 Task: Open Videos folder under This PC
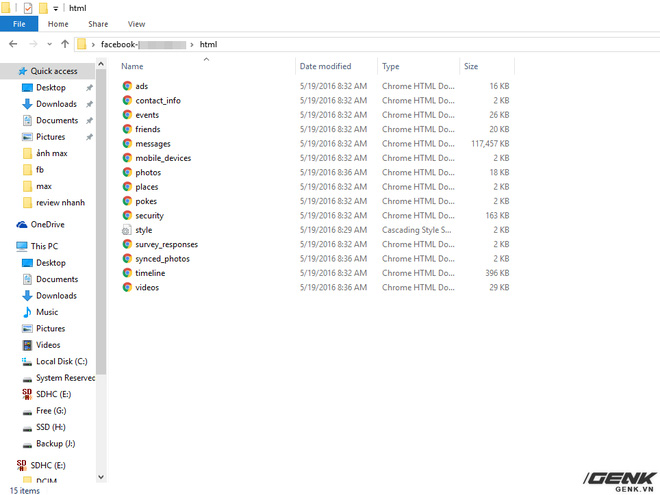(x=48, y=345)
